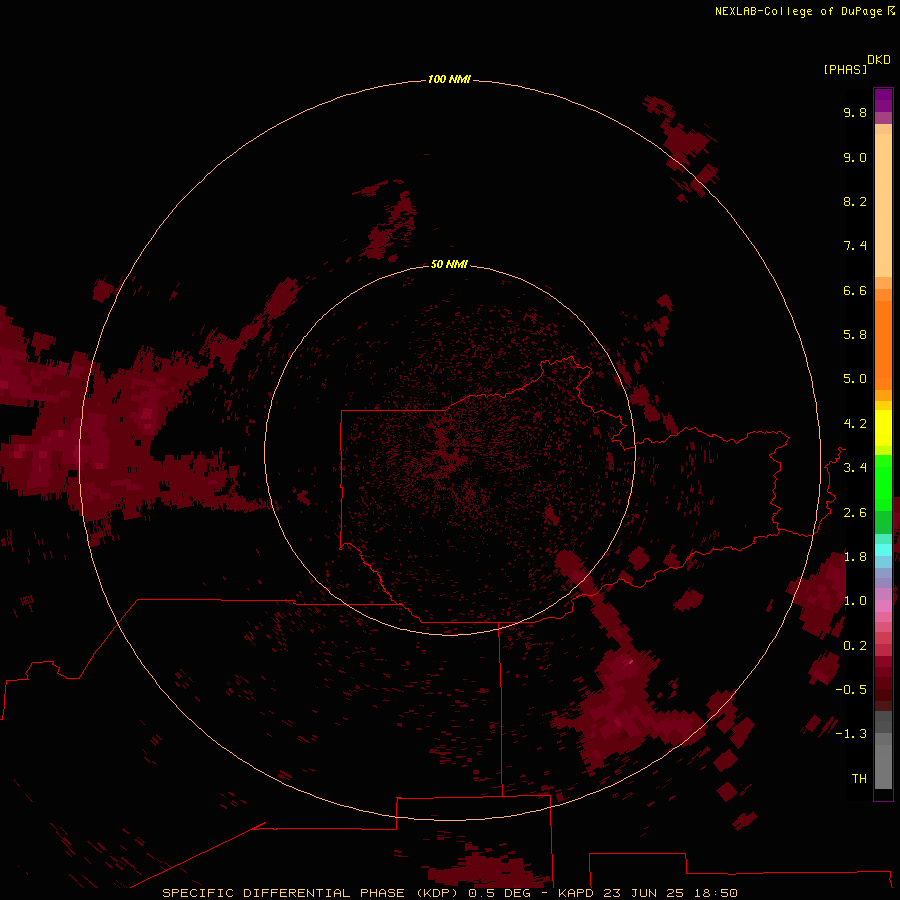Click the -1.3 scale value
The width and height of the screenshot is (900, 900).
851,734
